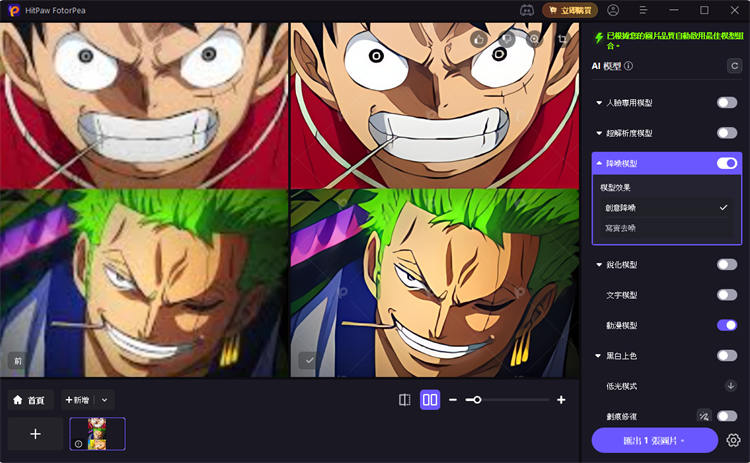Screen dimensions: 750x463
Task: Open the hamburger menu in title bar
Action: click(643, 10)
